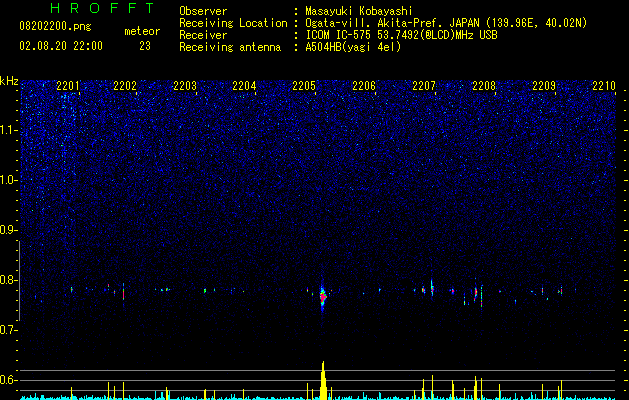Click the 2210 time marker
This screenshot has height=400, width=629.
604,85
